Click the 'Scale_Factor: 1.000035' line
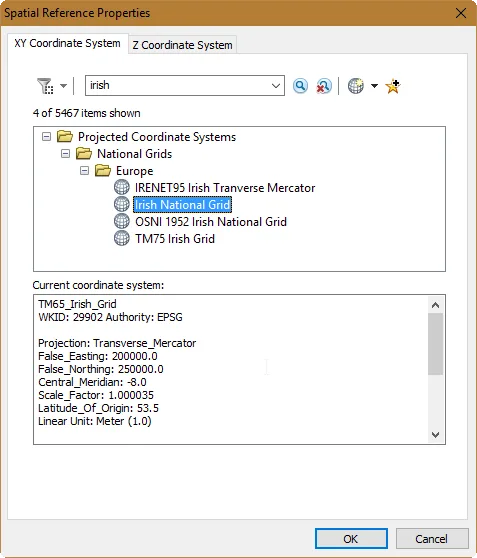 tap(96, 395)
